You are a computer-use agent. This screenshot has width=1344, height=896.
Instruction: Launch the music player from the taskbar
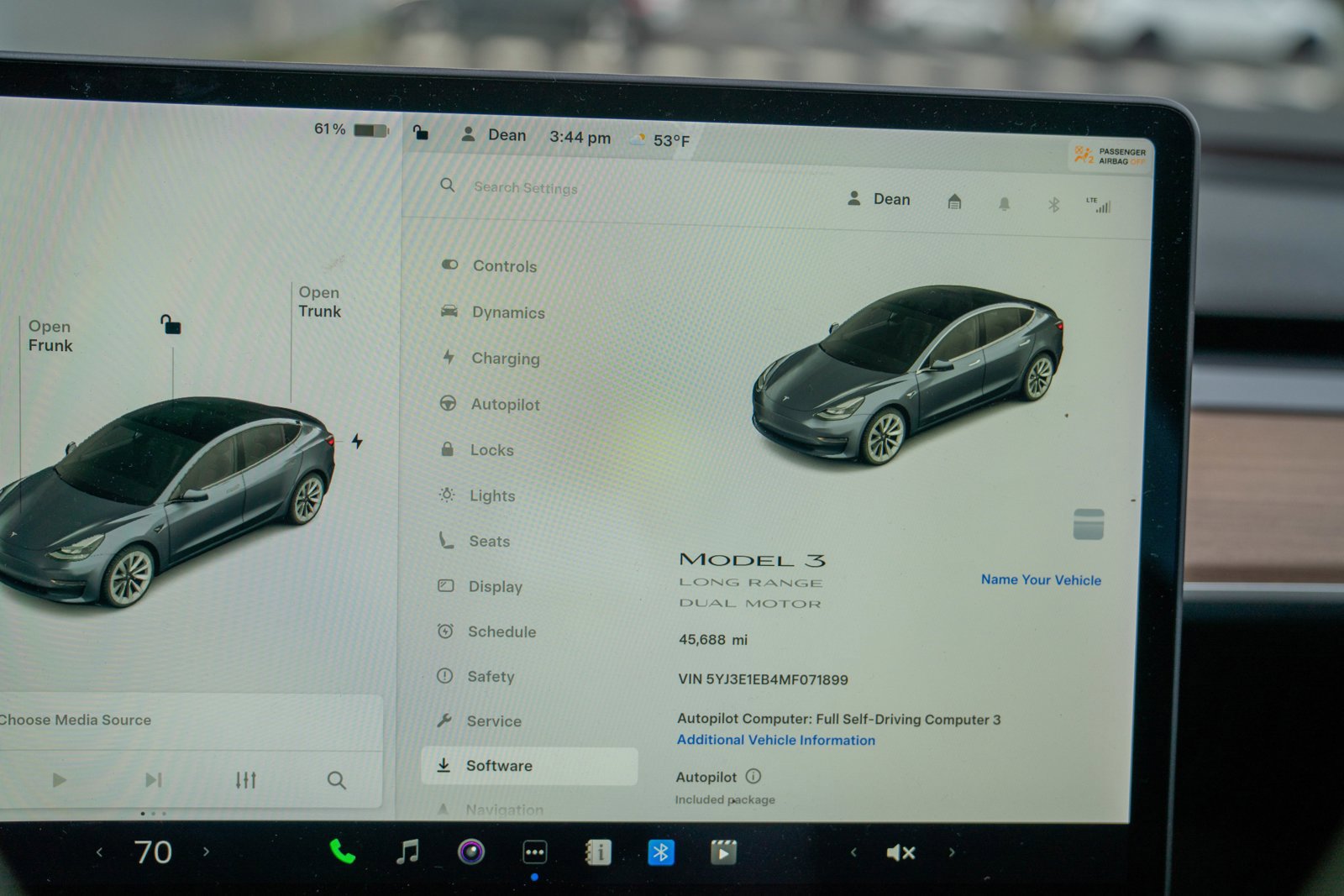coord(408,852)
